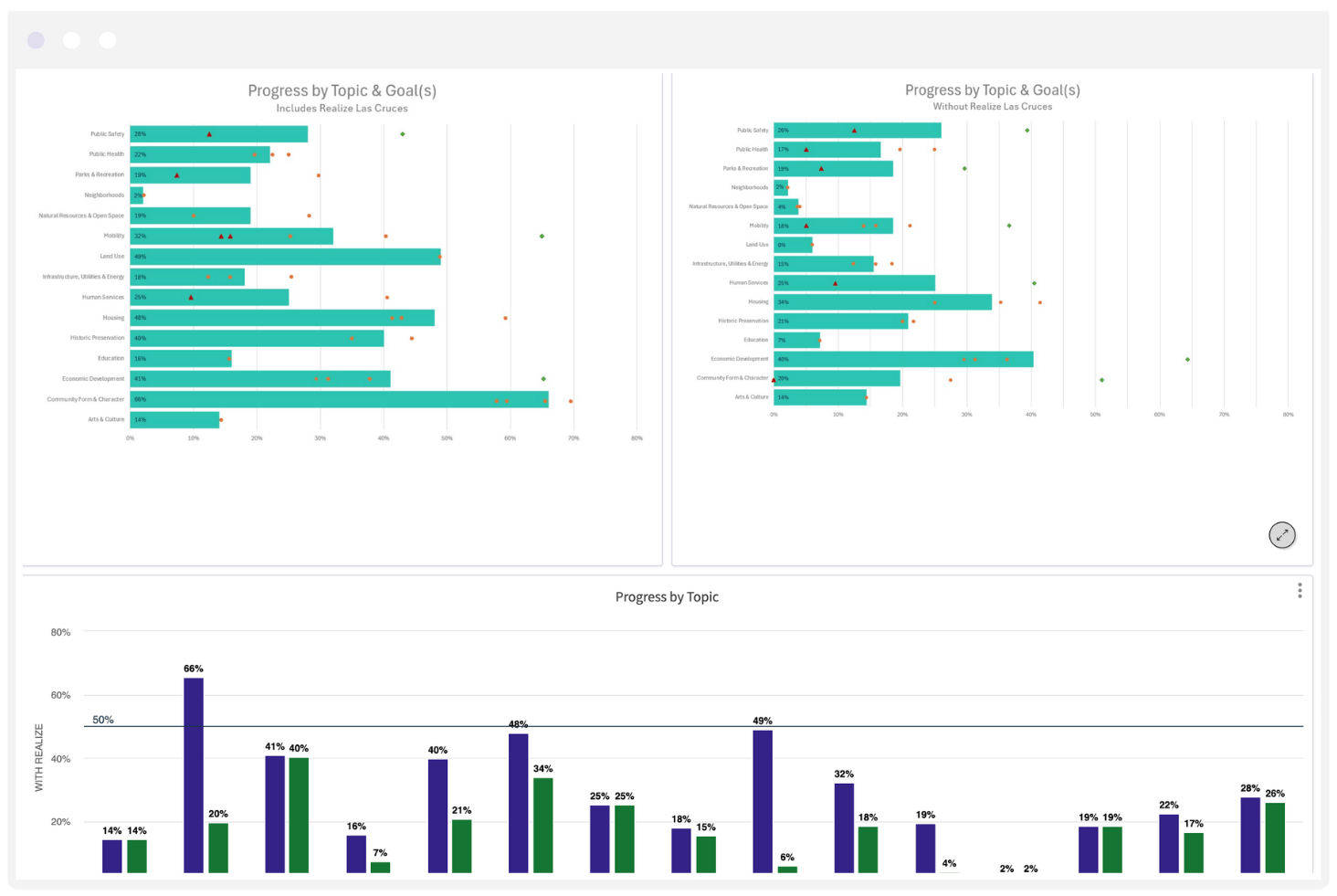Click the green diamond marker on Economic Development, Without chart
Screen dimensions: 1337x896
(x=1187, y=360)
